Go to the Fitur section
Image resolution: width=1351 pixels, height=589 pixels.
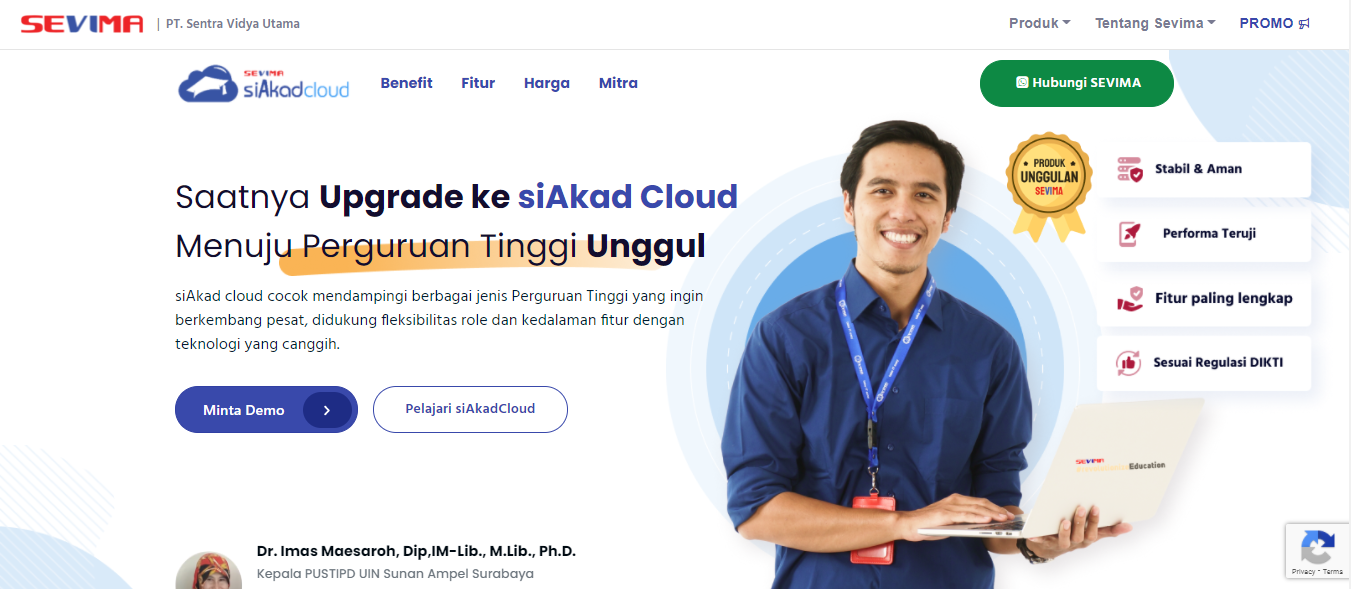478,83
